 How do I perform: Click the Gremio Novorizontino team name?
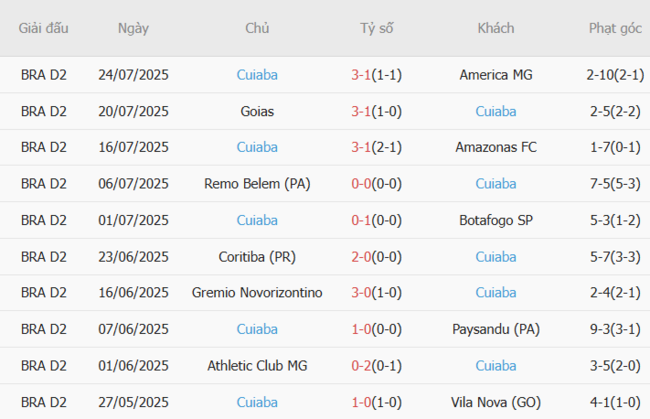(257, 293)
